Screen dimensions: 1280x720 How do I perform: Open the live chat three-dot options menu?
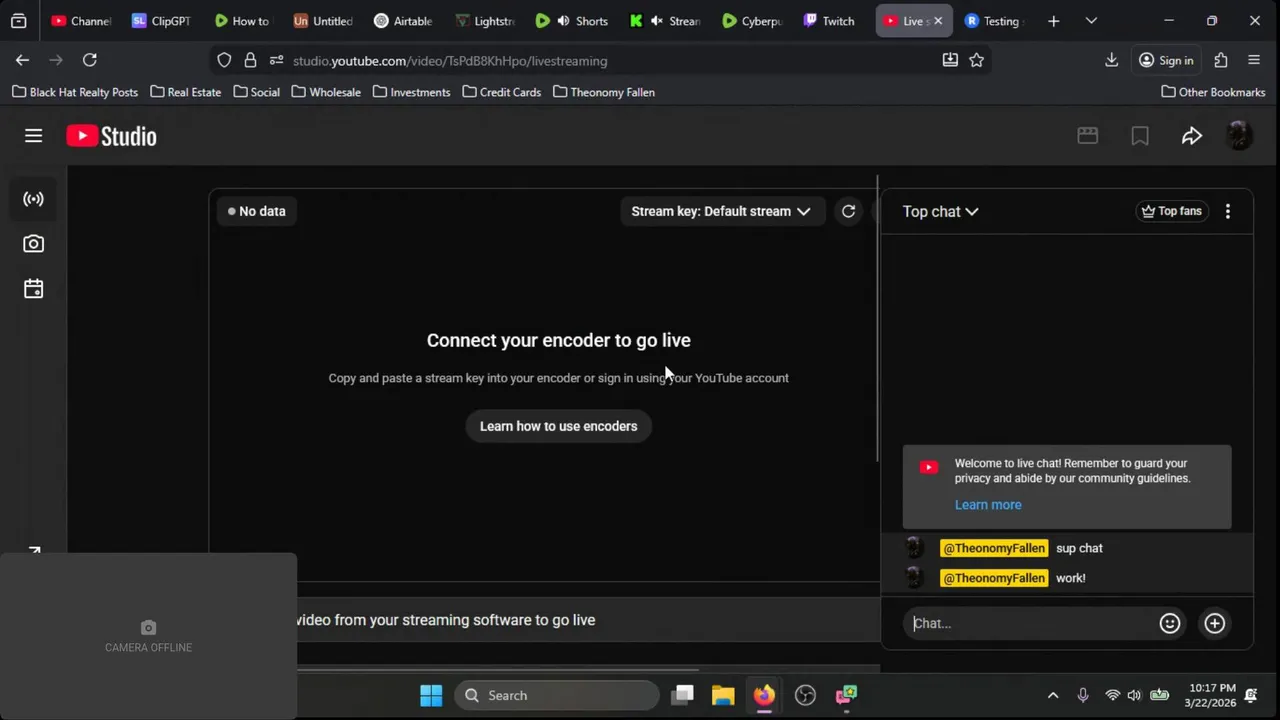click(x=1228, y=211)
